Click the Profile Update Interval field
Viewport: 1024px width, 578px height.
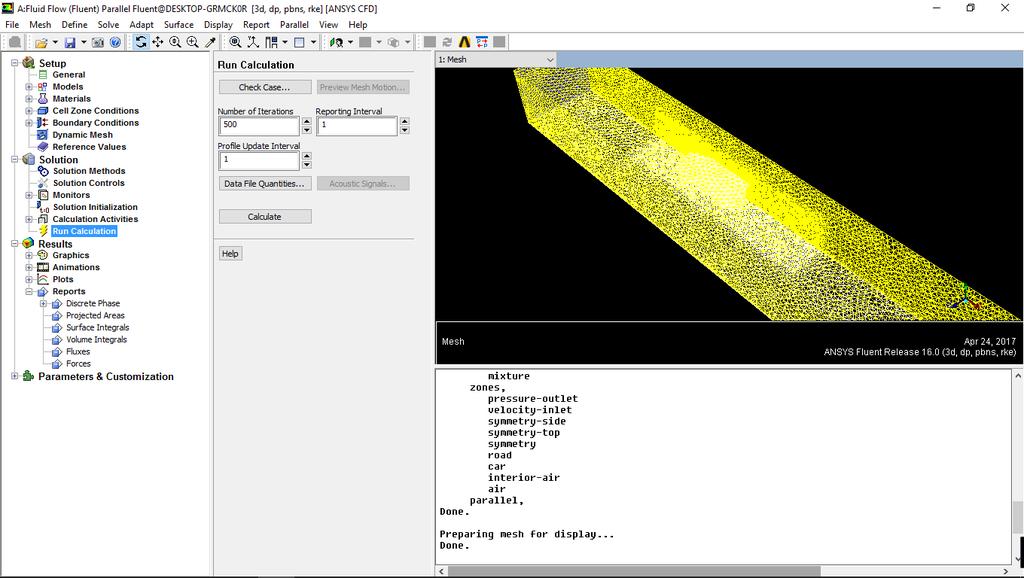(x=259, y=160)
